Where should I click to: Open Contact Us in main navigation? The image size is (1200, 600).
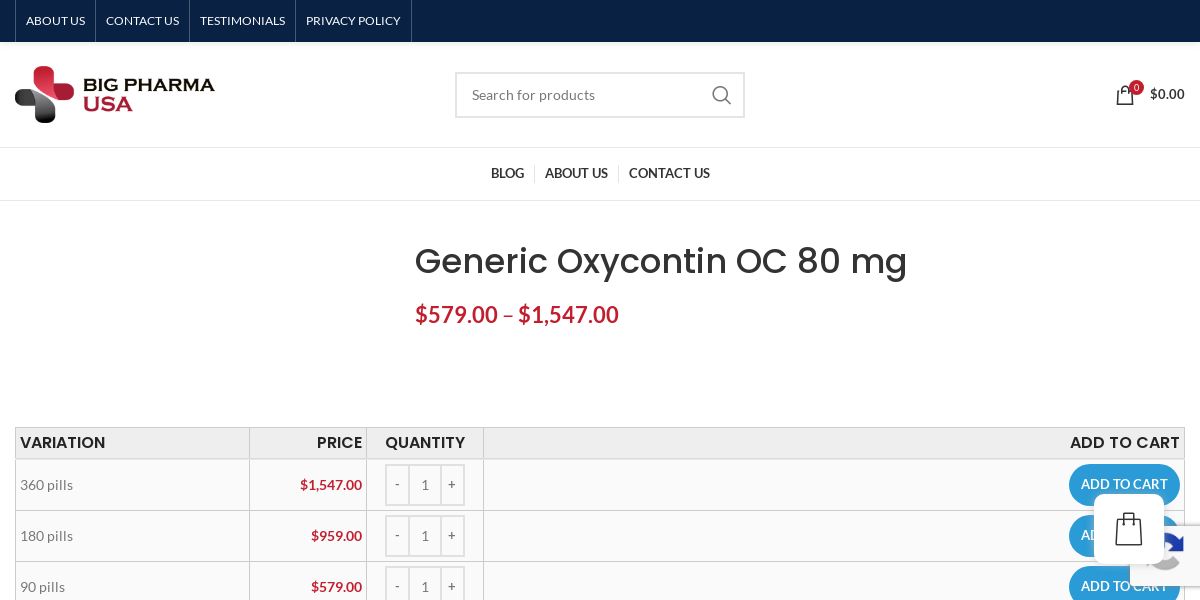pos(669,174)
